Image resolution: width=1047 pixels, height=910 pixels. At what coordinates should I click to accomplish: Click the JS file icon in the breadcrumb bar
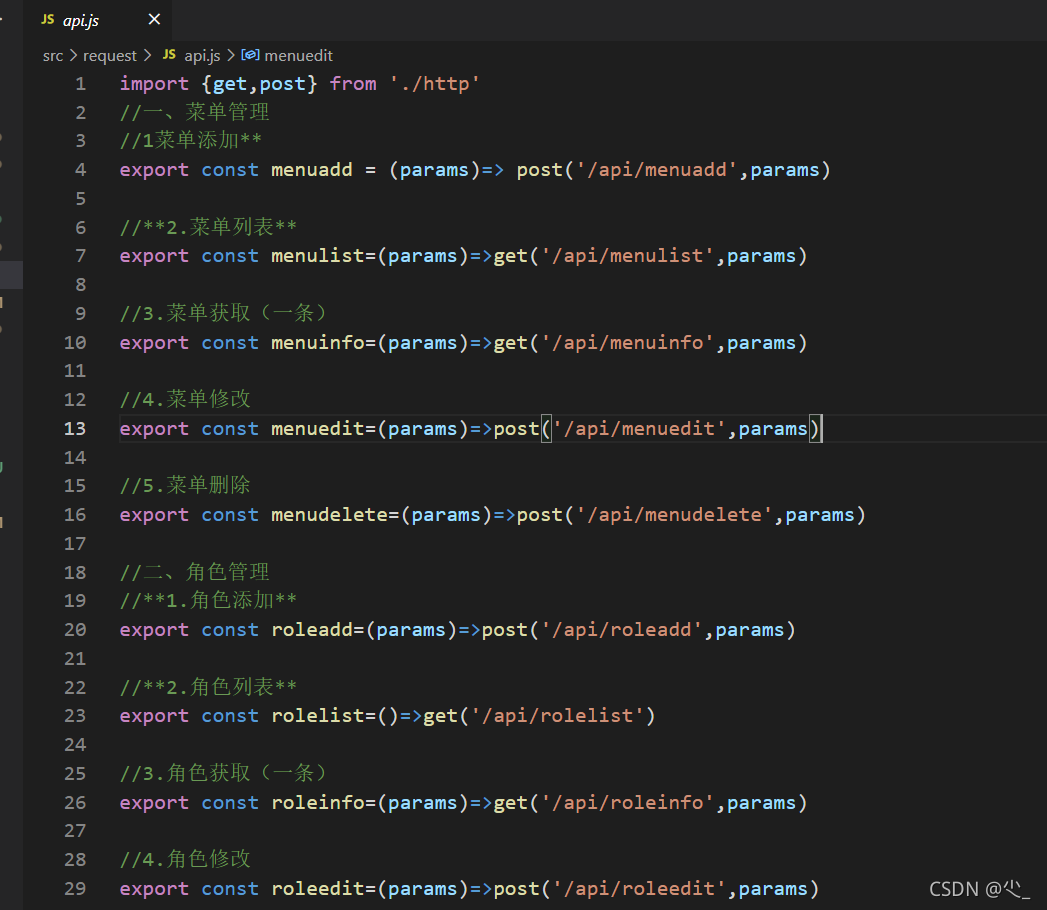(x=168, y=55)
